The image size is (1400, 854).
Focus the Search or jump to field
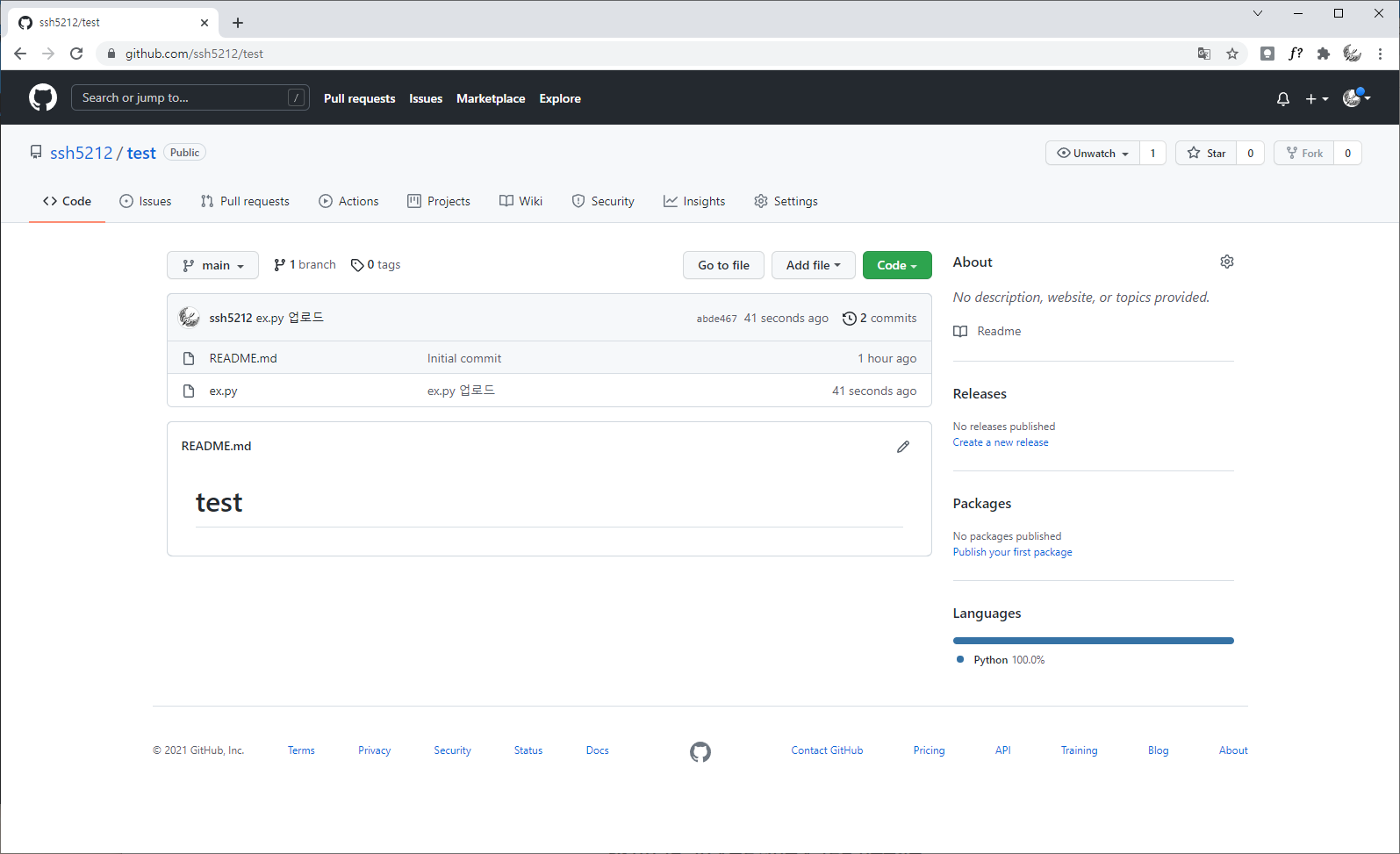coord(190,97)
